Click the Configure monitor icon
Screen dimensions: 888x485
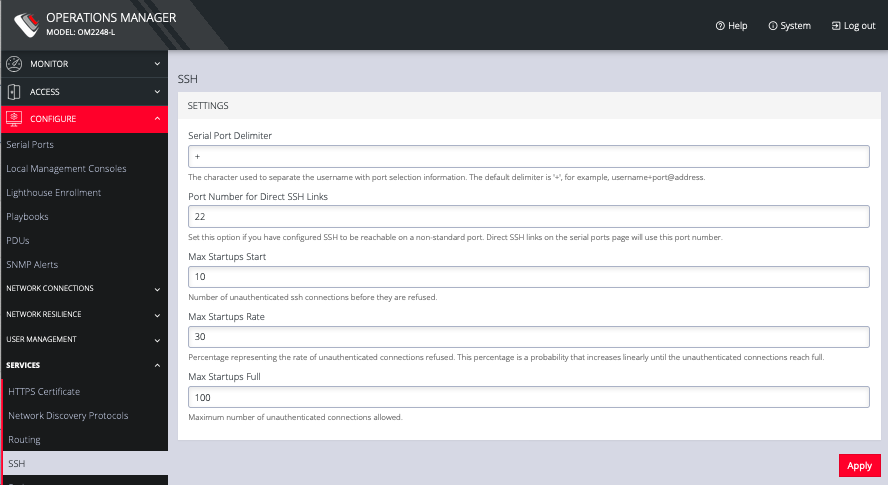(x=14, y=119)
